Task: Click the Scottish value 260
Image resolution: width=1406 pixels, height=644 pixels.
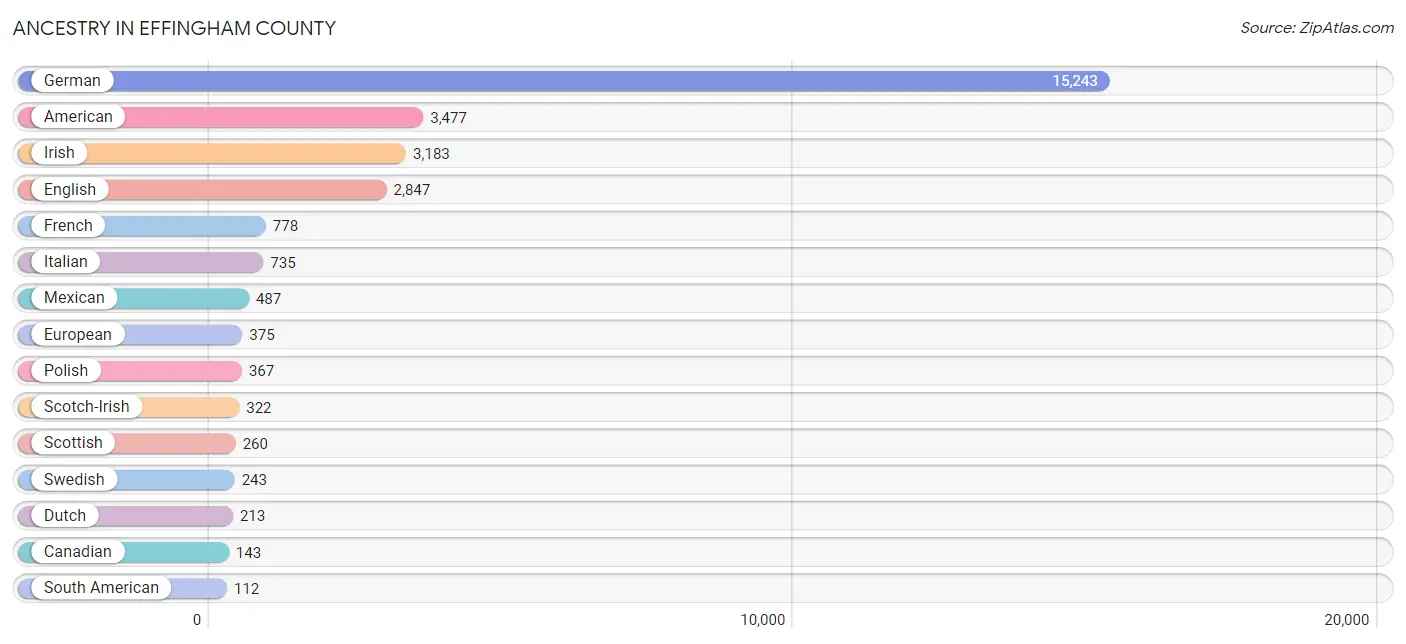Action: [255, 444]
